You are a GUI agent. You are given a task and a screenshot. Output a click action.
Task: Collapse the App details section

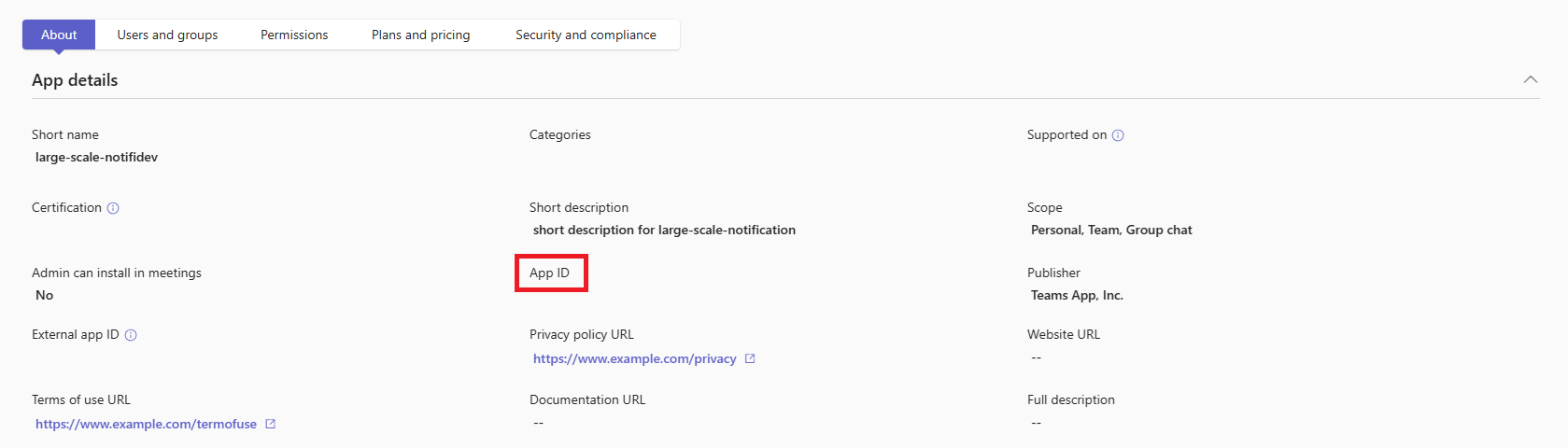1531,79
